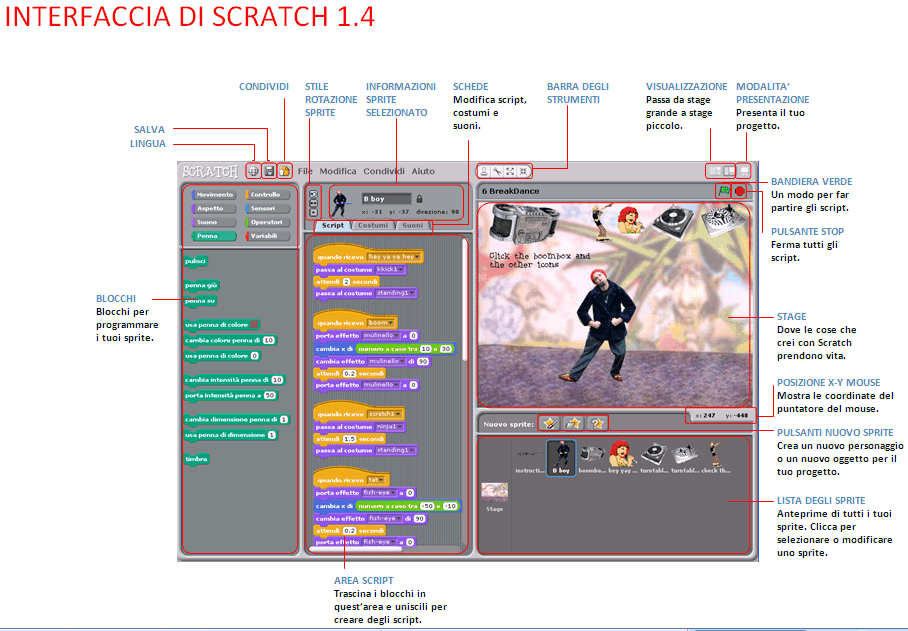Image resolution: width=908 pixels, height=631 pixels.
Task: Toggle the sprite lock icon
Action: coord(420,199)
